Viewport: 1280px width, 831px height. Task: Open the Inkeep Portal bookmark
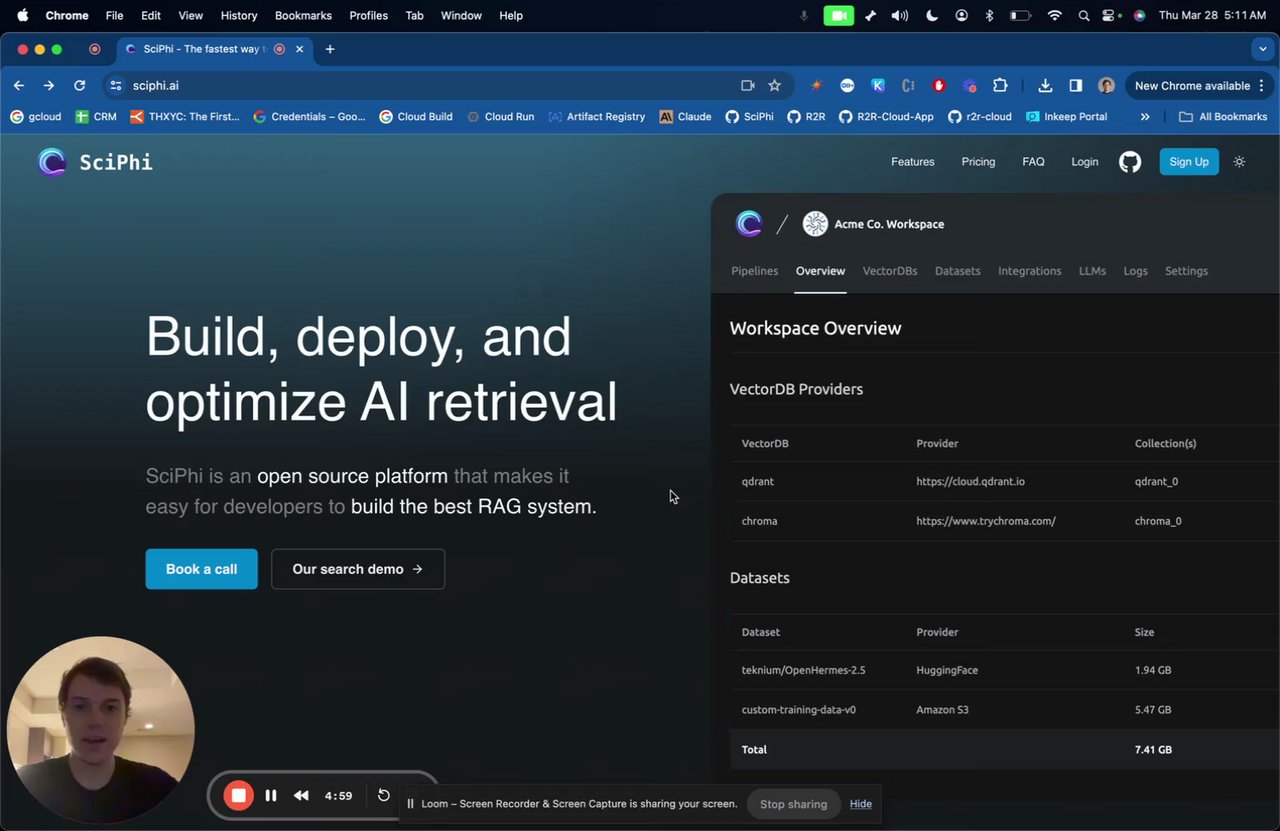[x=1067, y=117]
